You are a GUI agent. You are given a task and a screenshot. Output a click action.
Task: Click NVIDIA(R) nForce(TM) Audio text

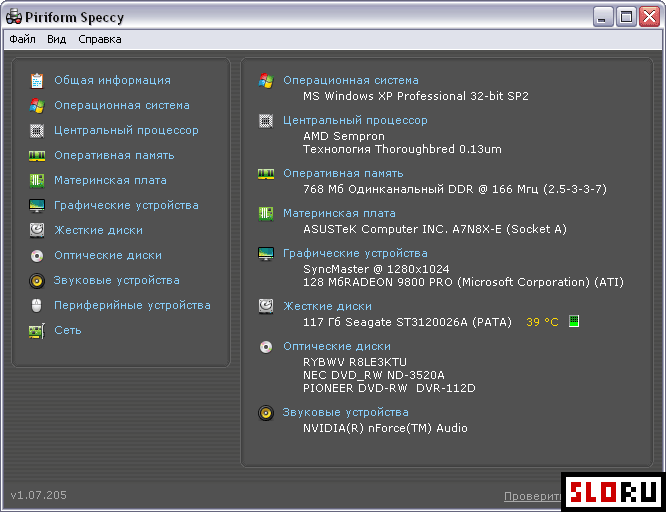[385, 429]
